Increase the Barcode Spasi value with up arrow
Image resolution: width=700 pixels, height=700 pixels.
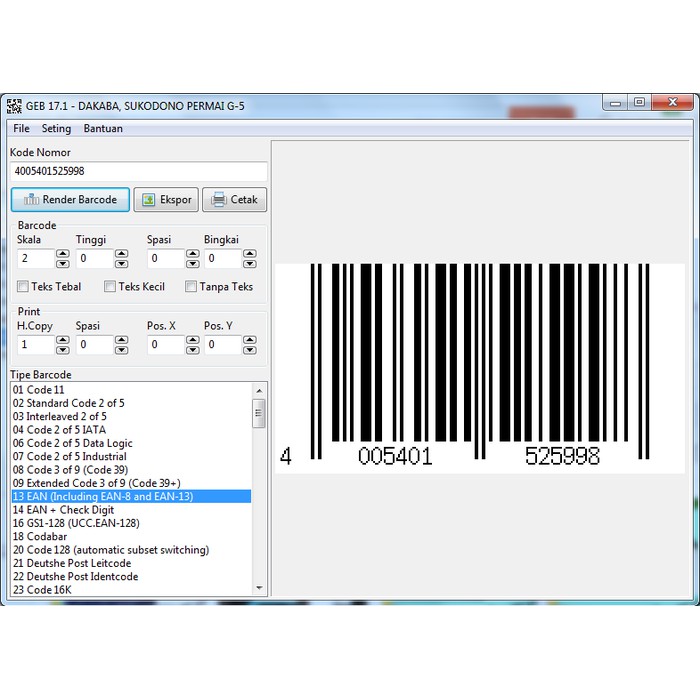tap(192, 254)
